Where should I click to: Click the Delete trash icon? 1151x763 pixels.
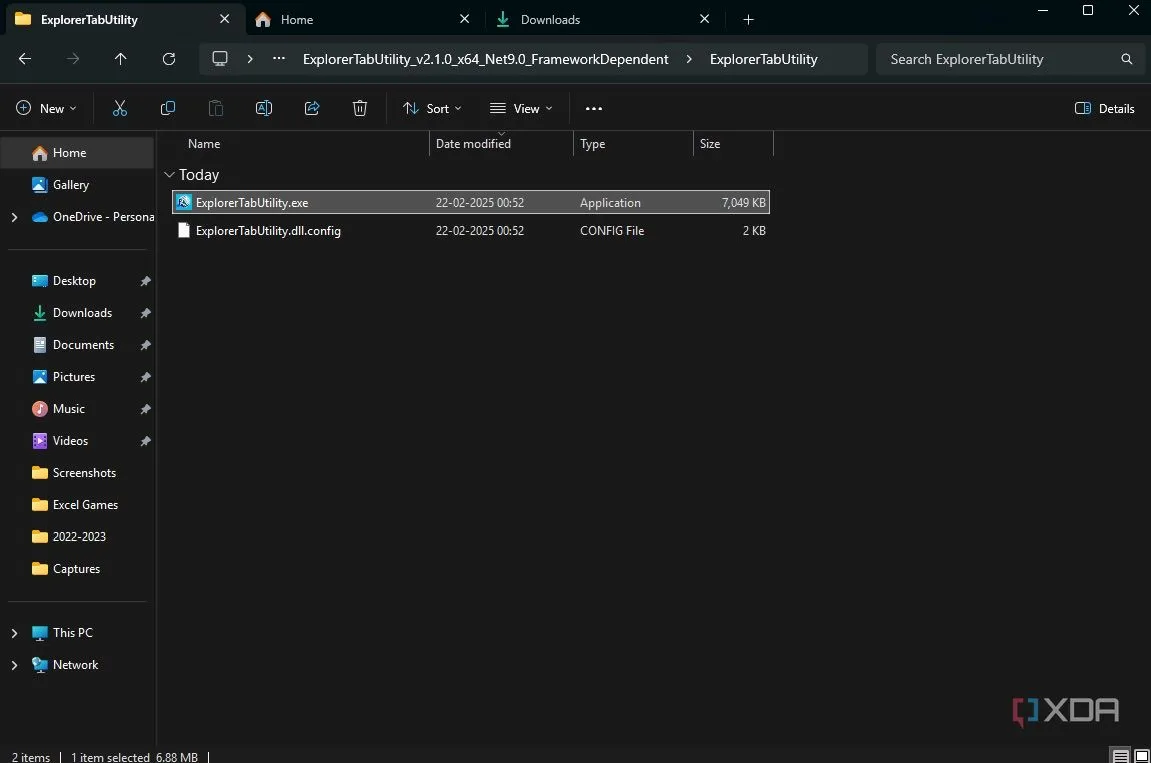tap(360, 109)
